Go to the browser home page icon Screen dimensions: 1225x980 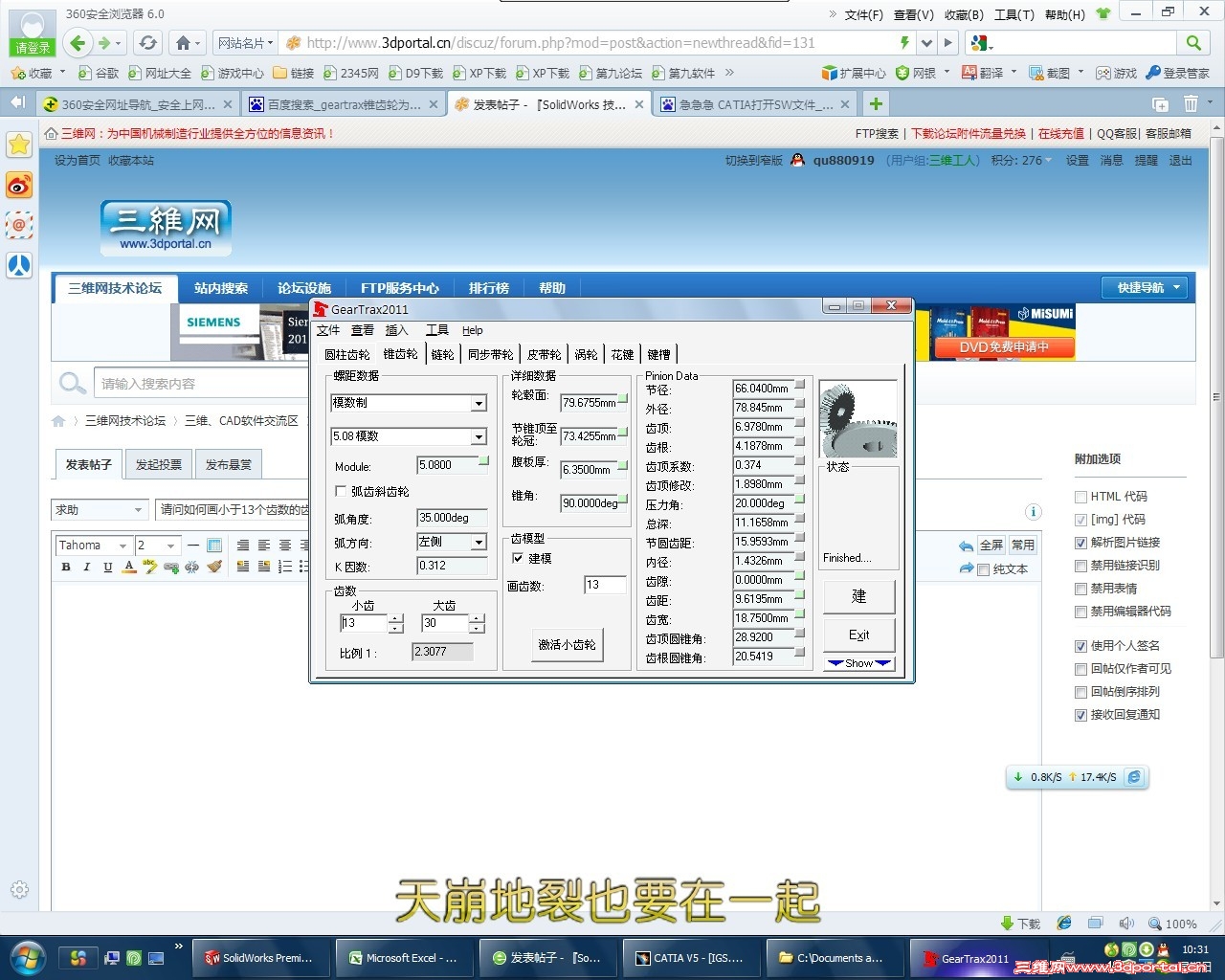click(x=184, y=42)
